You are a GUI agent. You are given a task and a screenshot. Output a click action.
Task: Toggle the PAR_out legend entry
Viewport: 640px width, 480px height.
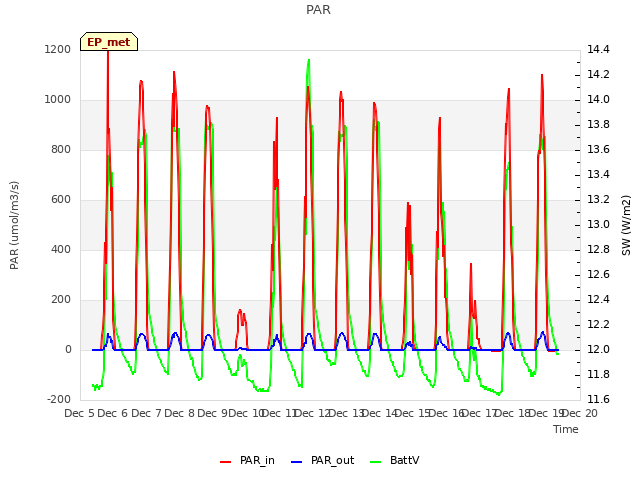coord(322,460)
